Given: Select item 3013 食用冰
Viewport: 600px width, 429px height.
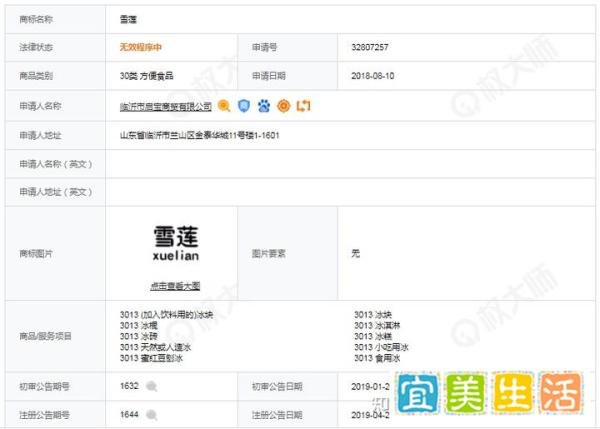Looking at the screenshot, I should [x=377, y=358].
